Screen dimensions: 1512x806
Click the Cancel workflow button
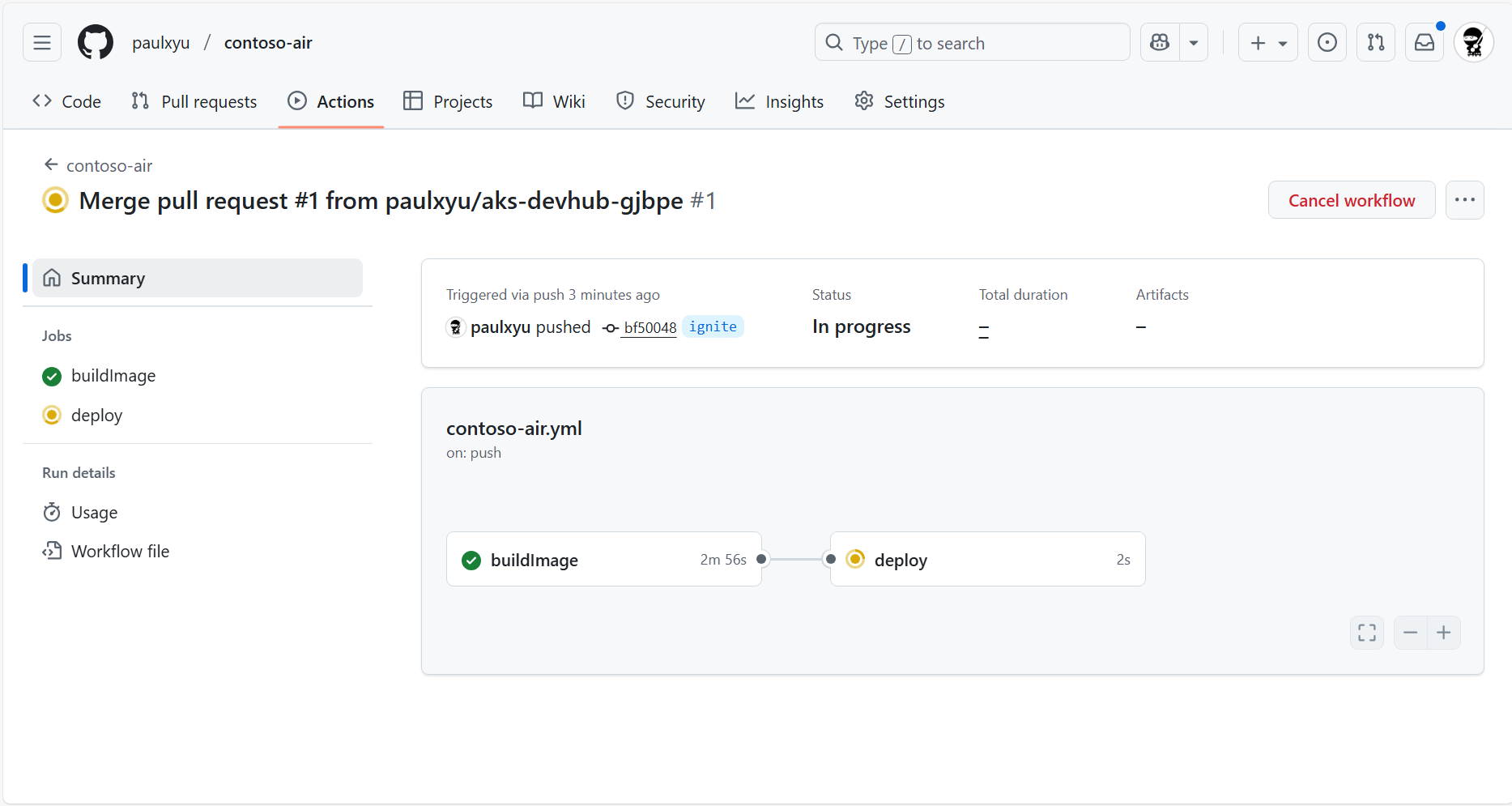coord(1351,200)
